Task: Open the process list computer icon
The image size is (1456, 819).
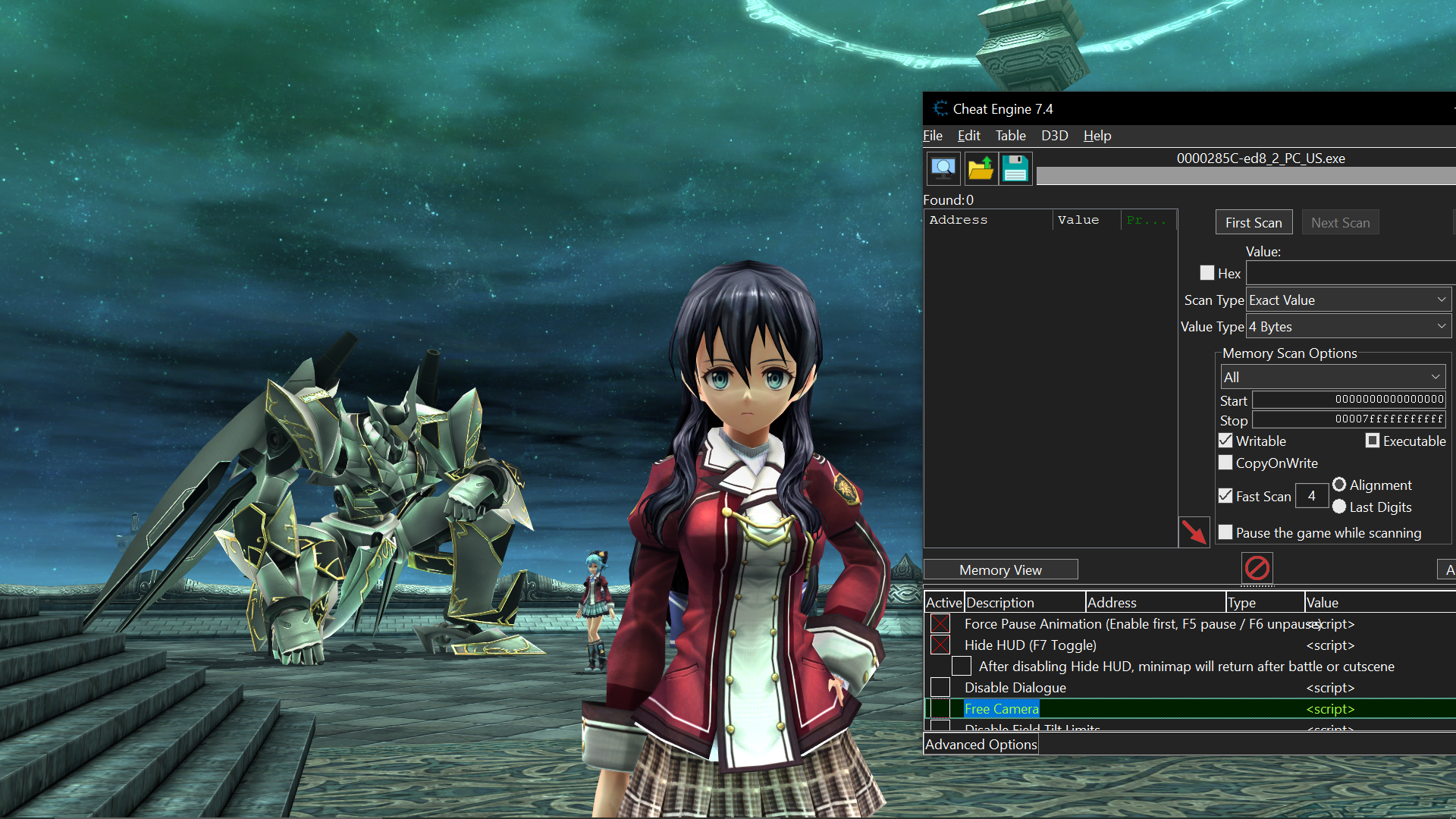Action: (943, 168)
